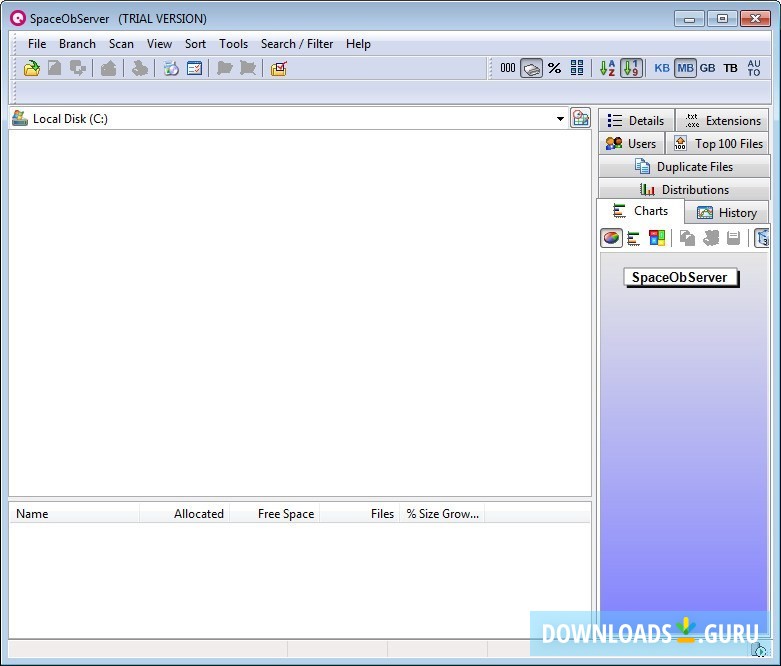
Task: Click the Files column header
Action: [360, 514]
